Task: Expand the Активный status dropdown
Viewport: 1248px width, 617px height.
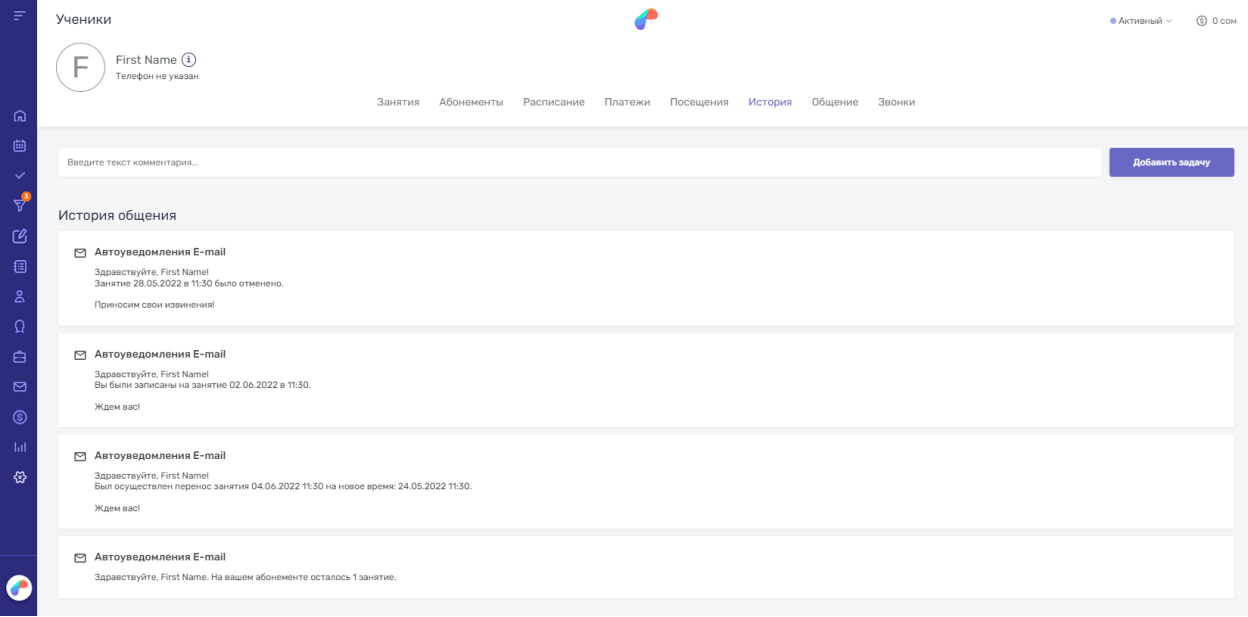Action: click(1141, 21)
